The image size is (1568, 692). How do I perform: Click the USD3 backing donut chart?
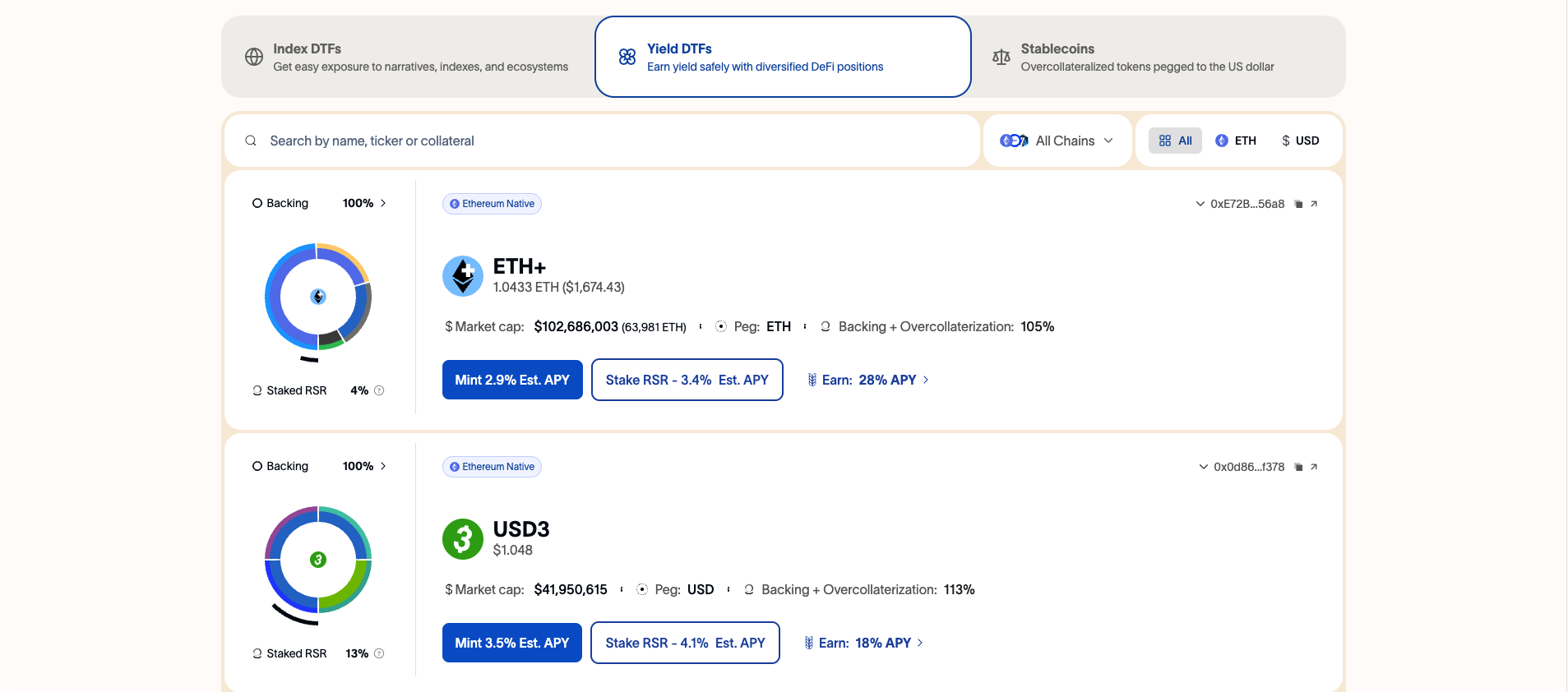pyautogui.click(x=318, y=560)
